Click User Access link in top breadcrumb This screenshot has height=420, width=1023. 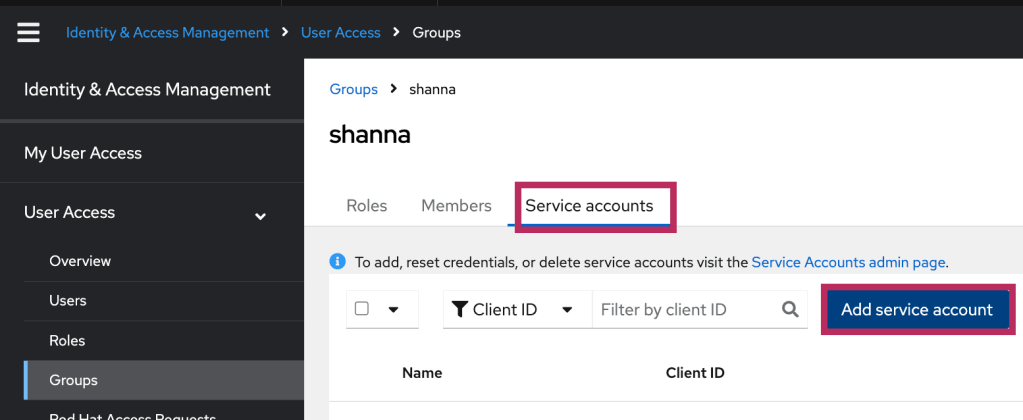tap(340, 32)
